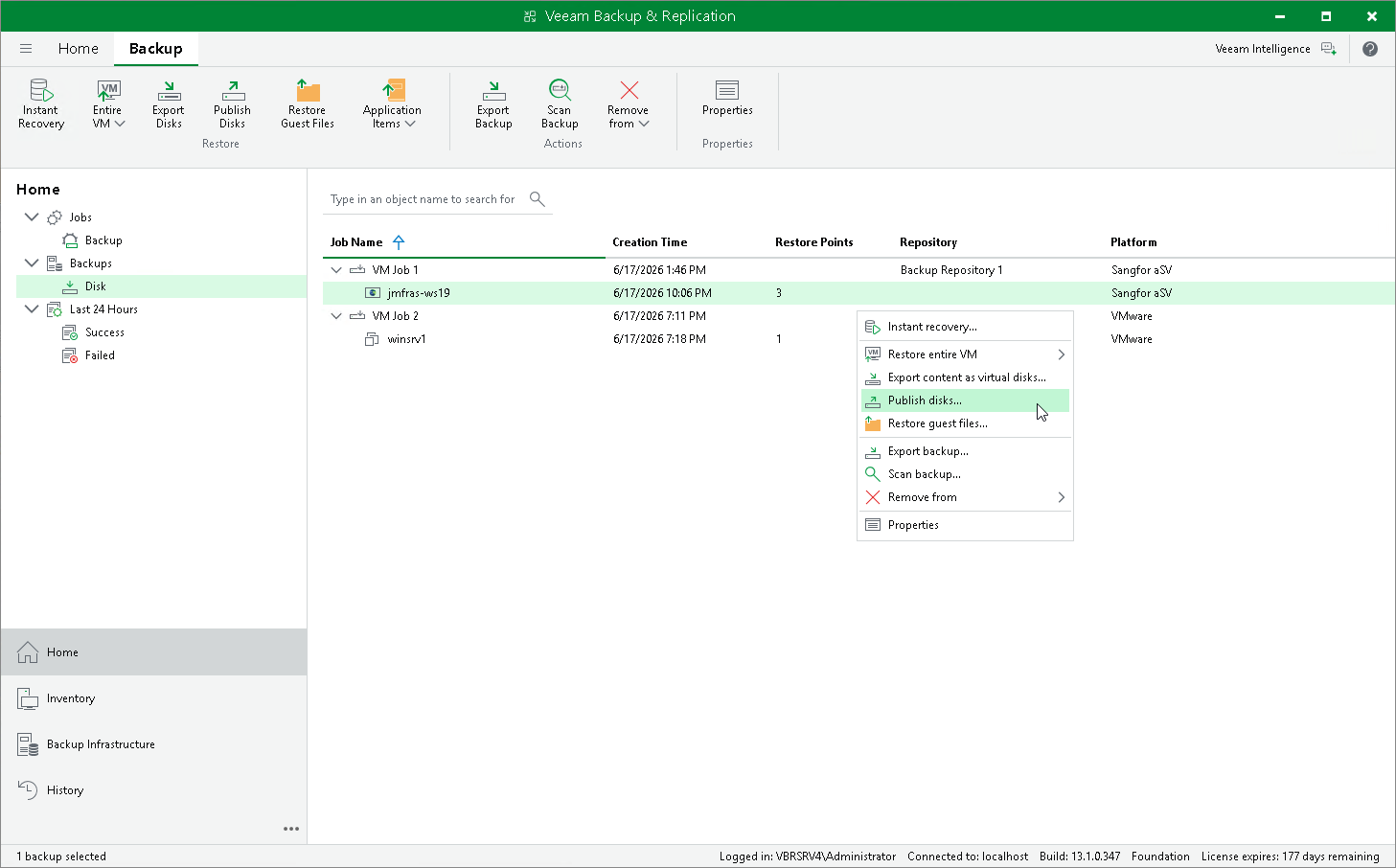This screenshot has height=868, width=1396.
Task: Open the Entire VM dropdown in the ribbon
Action: (108, 103)
